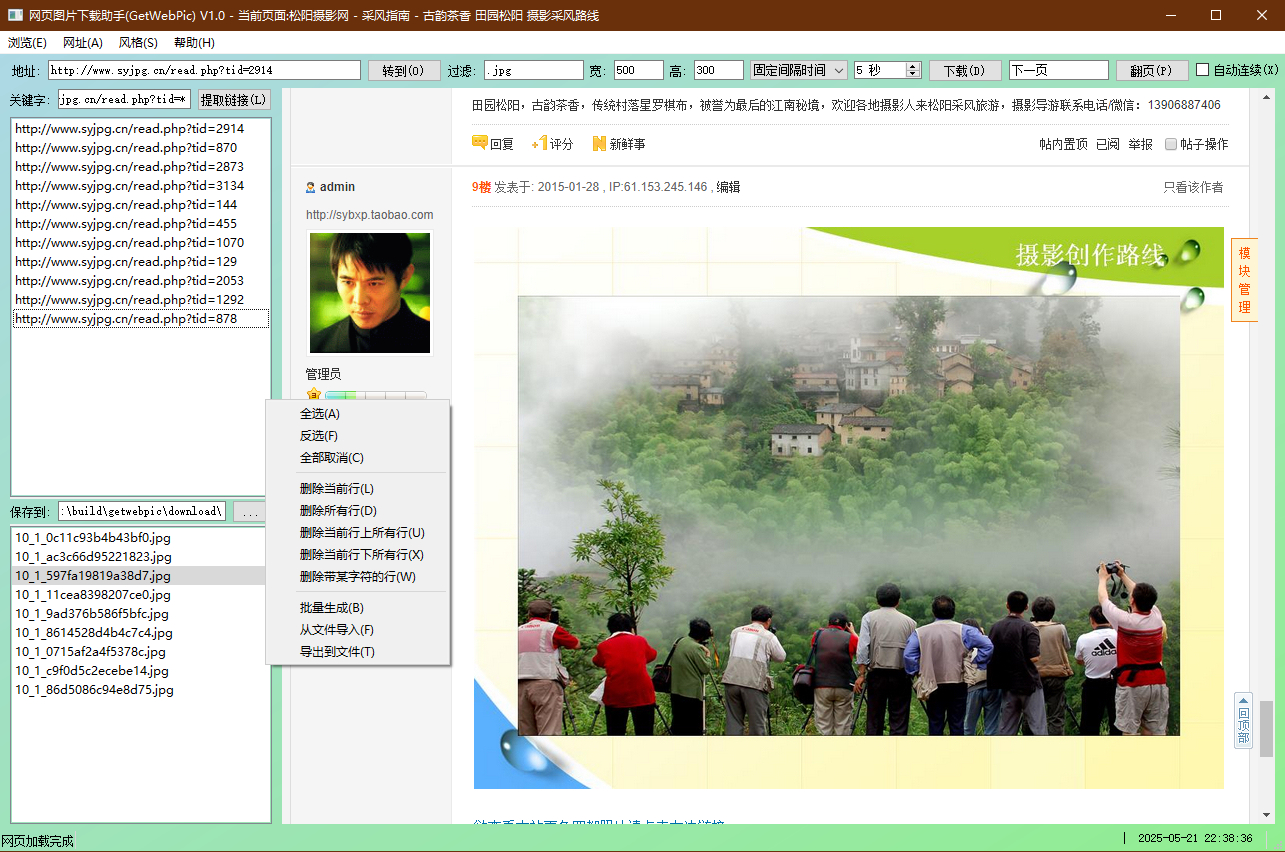Click the date-time in status bar

pos(1195,839)
